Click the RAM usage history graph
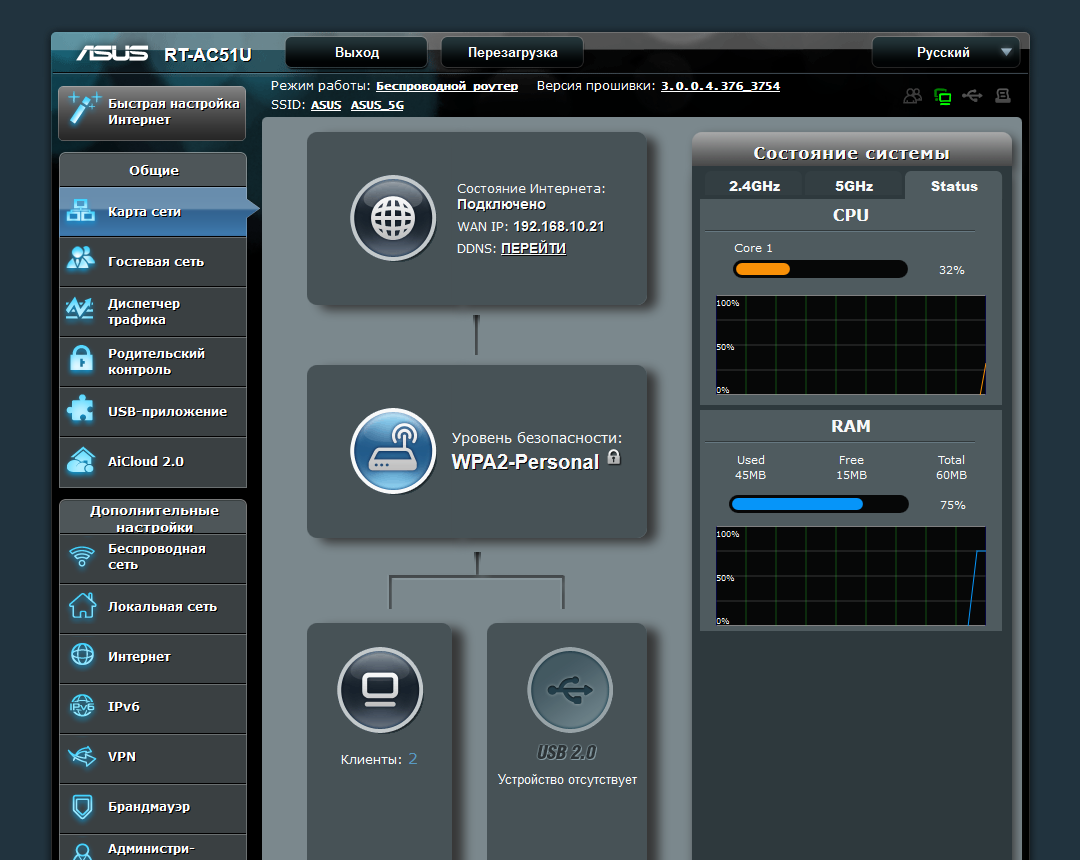The image size is (1080, 860). point(851,576)
